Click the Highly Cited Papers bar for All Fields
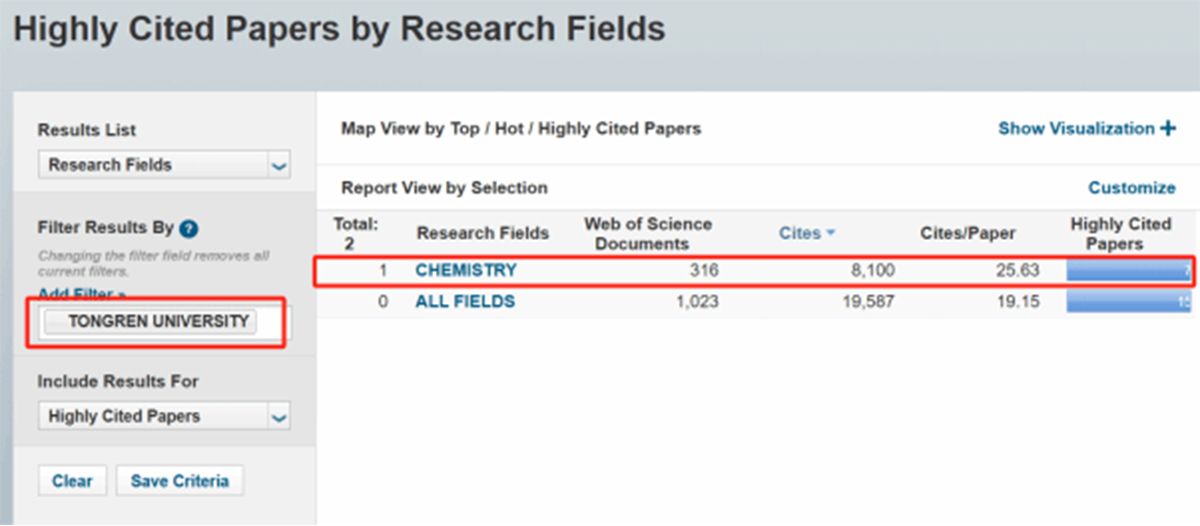 pos(1128,301)
